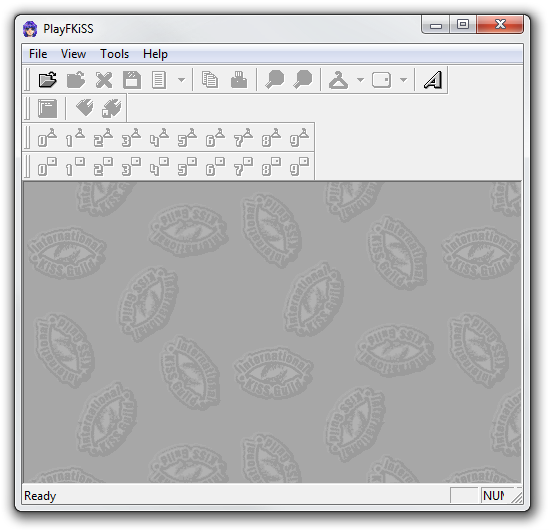Click the PlayFKiSS title bar app icon
Image resolution: width=549 pixels, height=530 pixels.
coord(30,29)
